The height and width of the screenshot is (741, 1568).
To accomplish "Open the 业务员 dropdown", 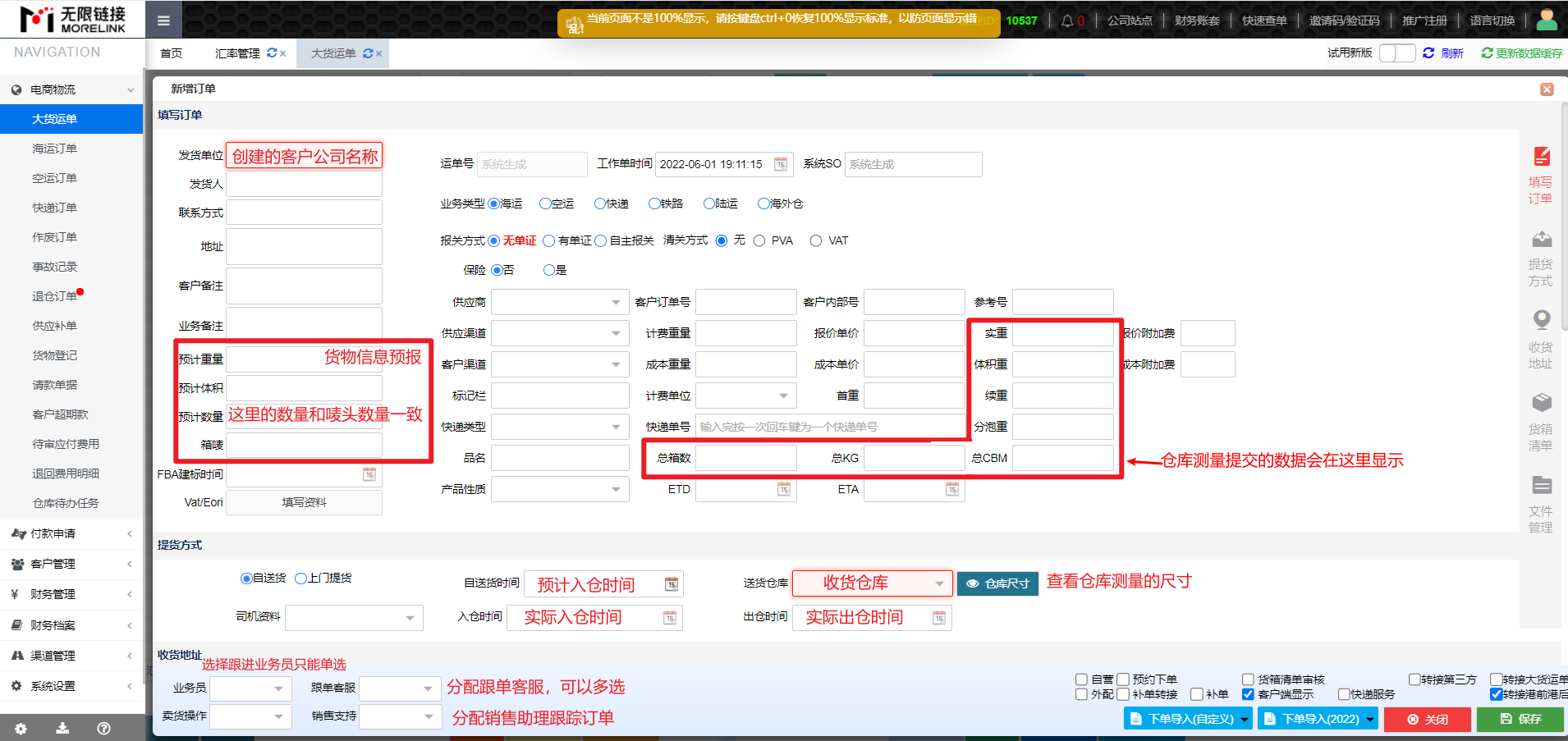I will [x=250, y=688].
